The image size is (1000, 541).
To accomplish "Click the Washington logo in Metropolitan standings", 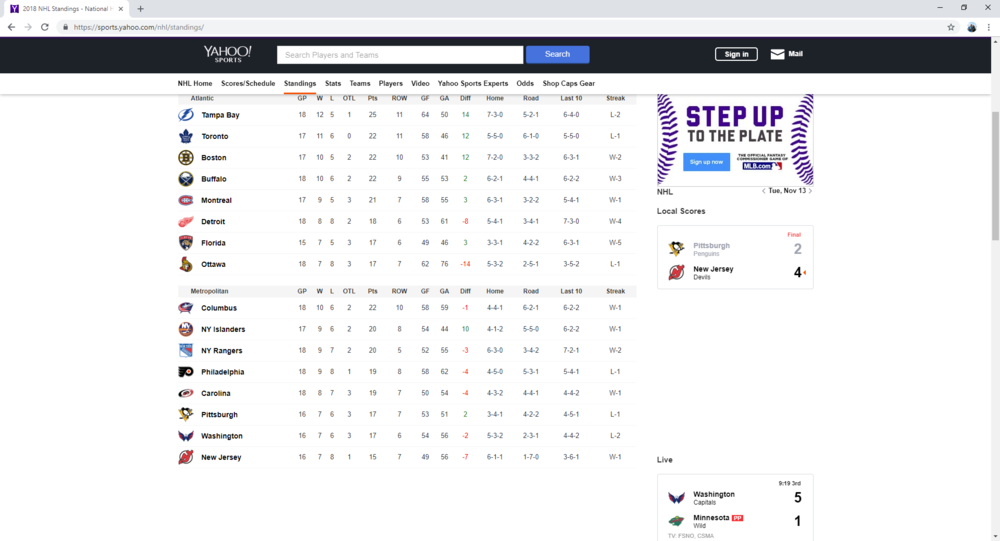I will (186, 436).
